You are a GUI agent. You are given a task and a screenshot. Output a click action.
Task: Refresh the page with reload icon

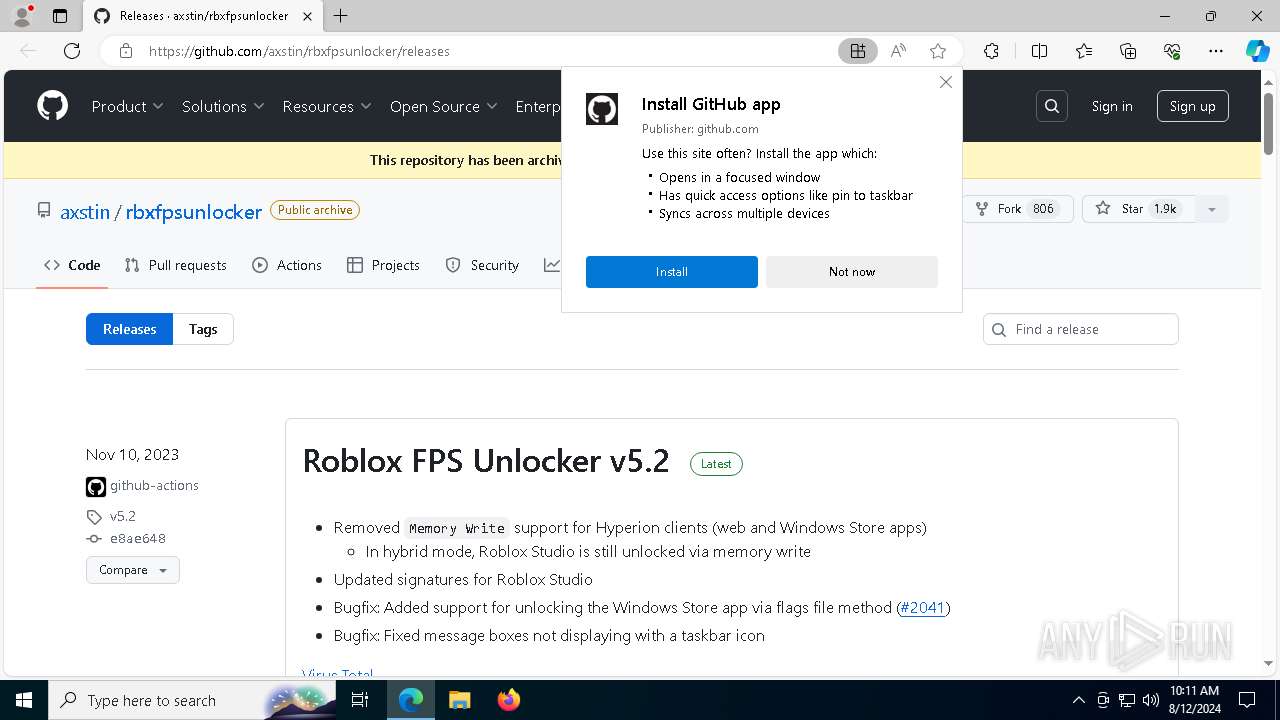[72, 51]
